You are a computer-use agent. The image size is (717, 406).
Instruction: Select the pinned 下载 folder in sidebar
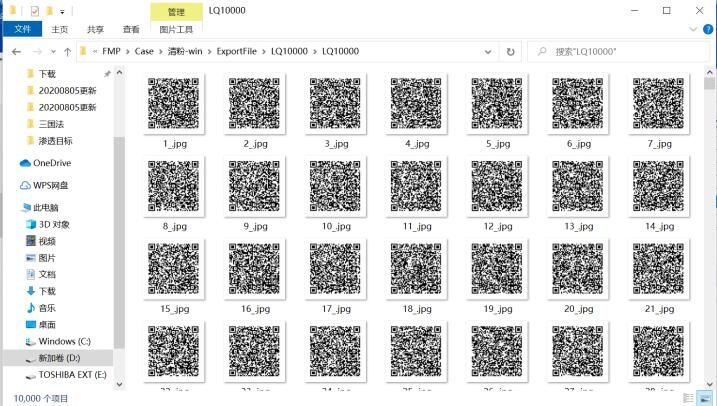coord(47,74)
